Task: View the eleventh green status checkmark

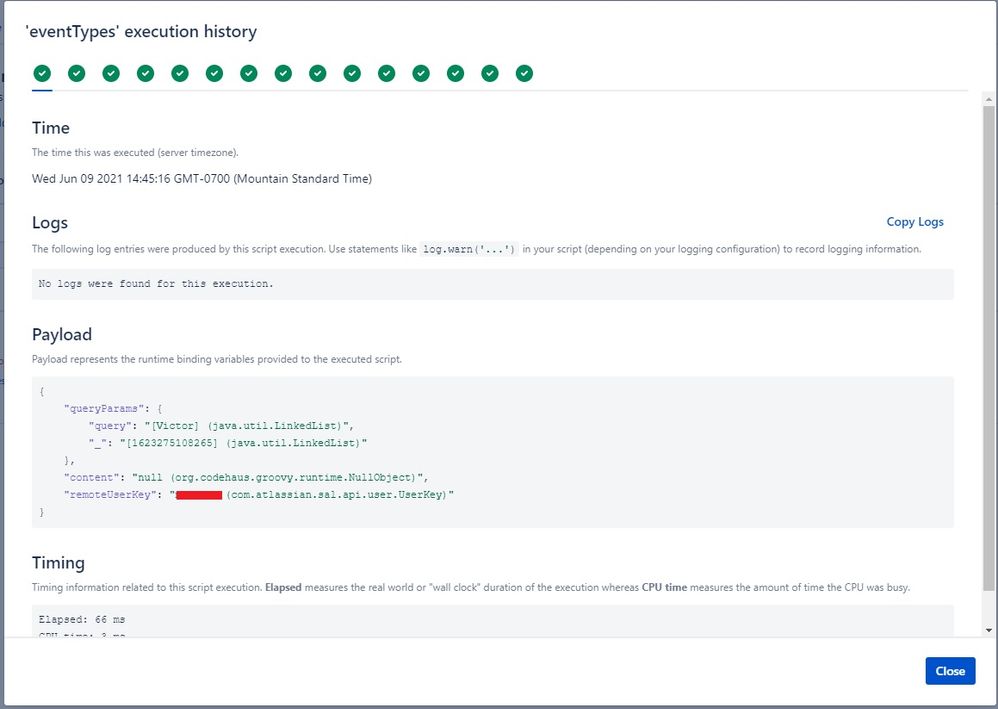Action: coord(386,73)
